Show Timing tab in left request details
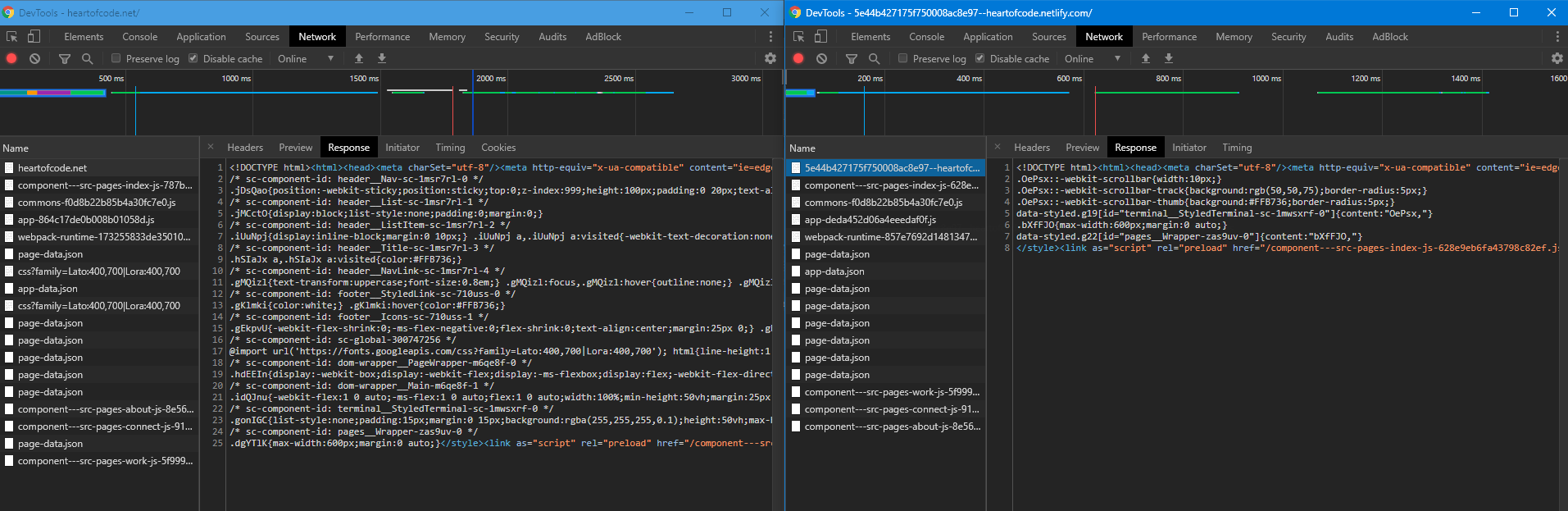The height and width of the screenshot is (511, 1568). pos(450,148)
